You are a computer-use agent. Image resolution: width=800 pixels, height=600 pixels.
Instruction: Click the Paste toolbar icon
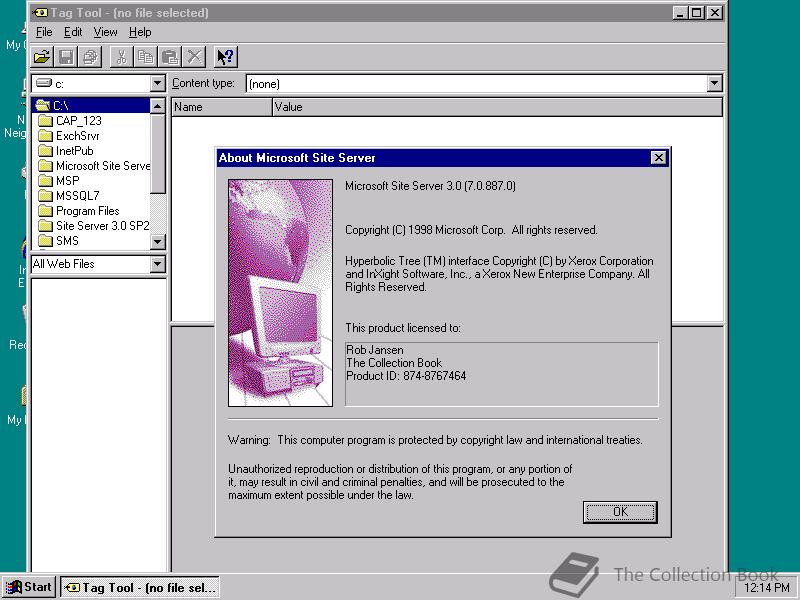(170, 57)
